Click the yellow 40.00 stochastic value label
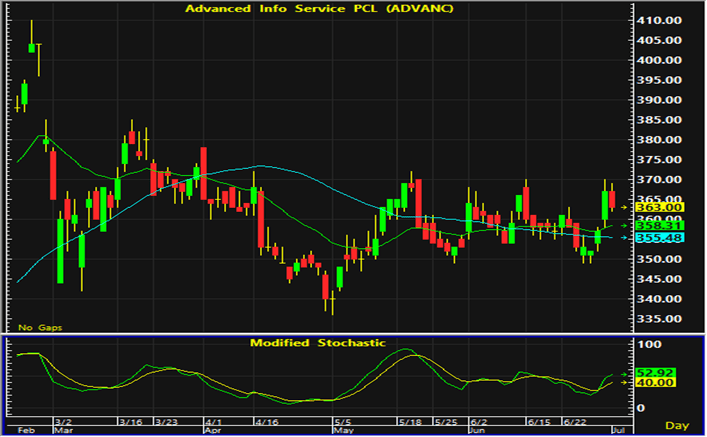707x437 pixels. point(655,382)
